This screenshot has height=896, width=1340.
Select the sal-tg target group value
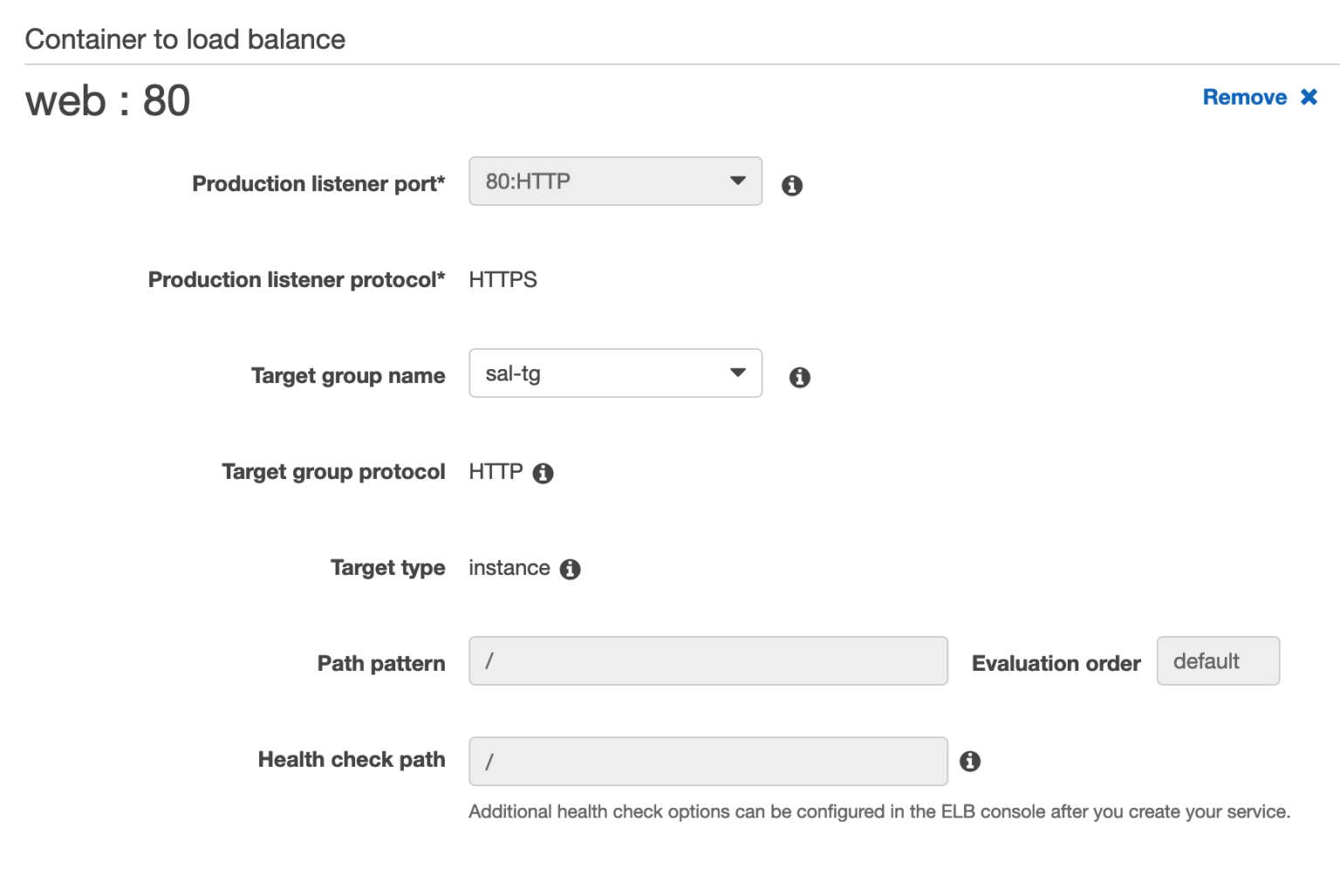pos(615,373)
